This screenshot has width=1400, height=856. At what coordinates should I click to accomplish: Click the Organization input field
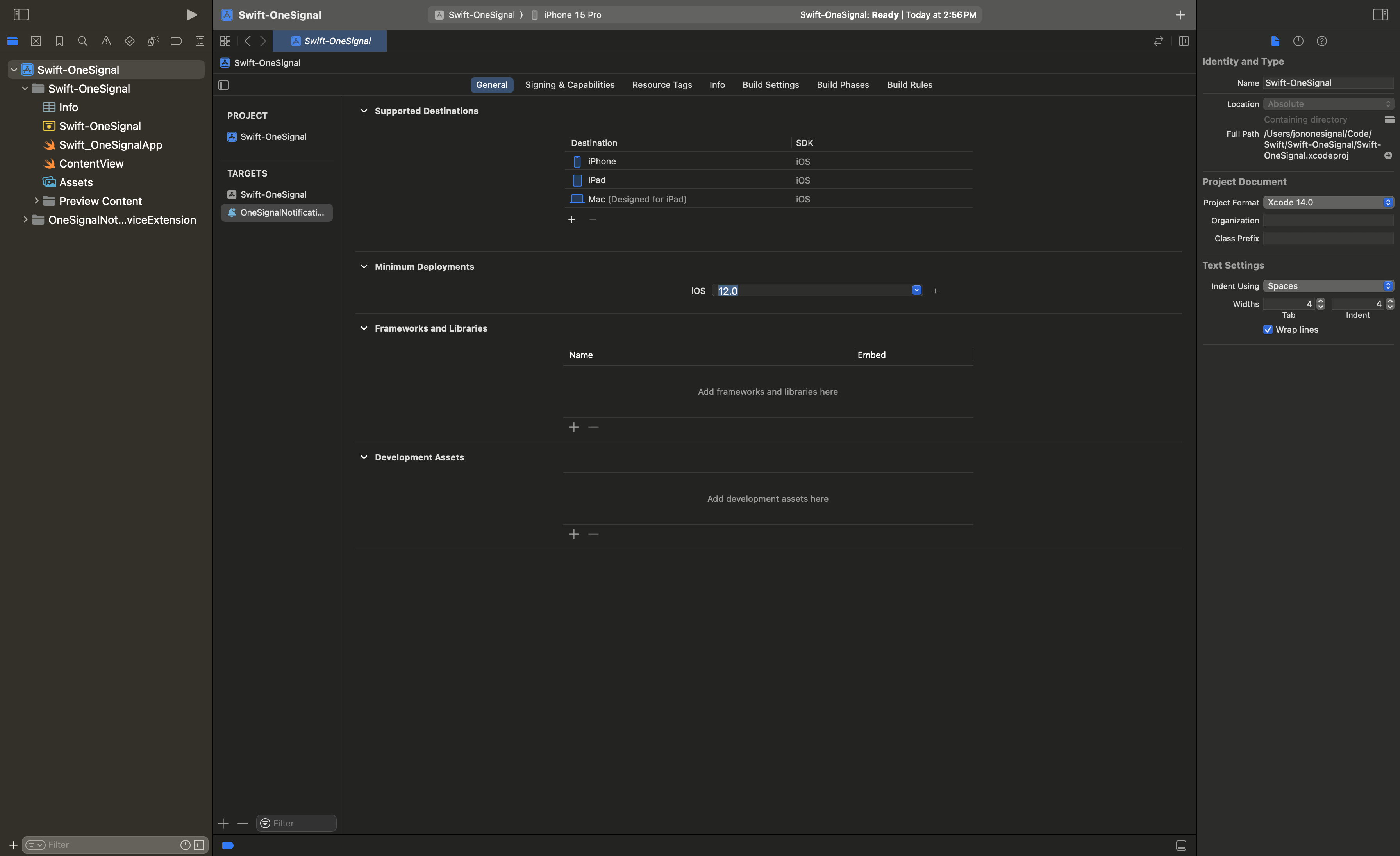pos(1329,220)
